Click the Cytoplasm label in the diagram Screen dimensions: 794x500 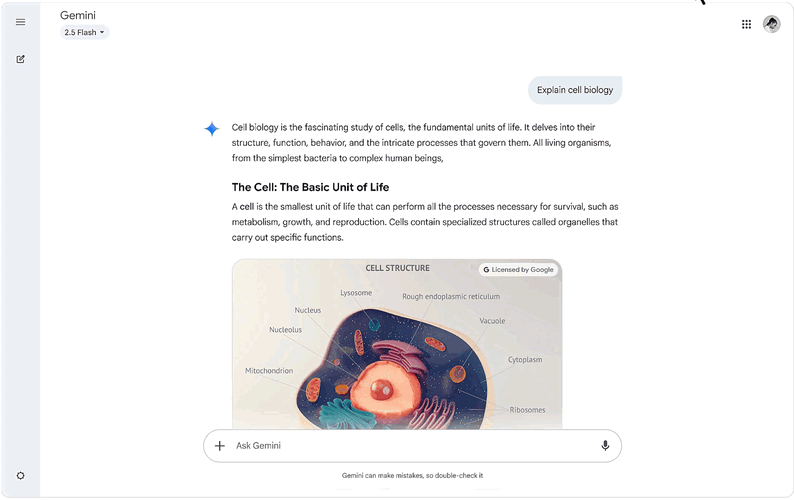(525, 359)
